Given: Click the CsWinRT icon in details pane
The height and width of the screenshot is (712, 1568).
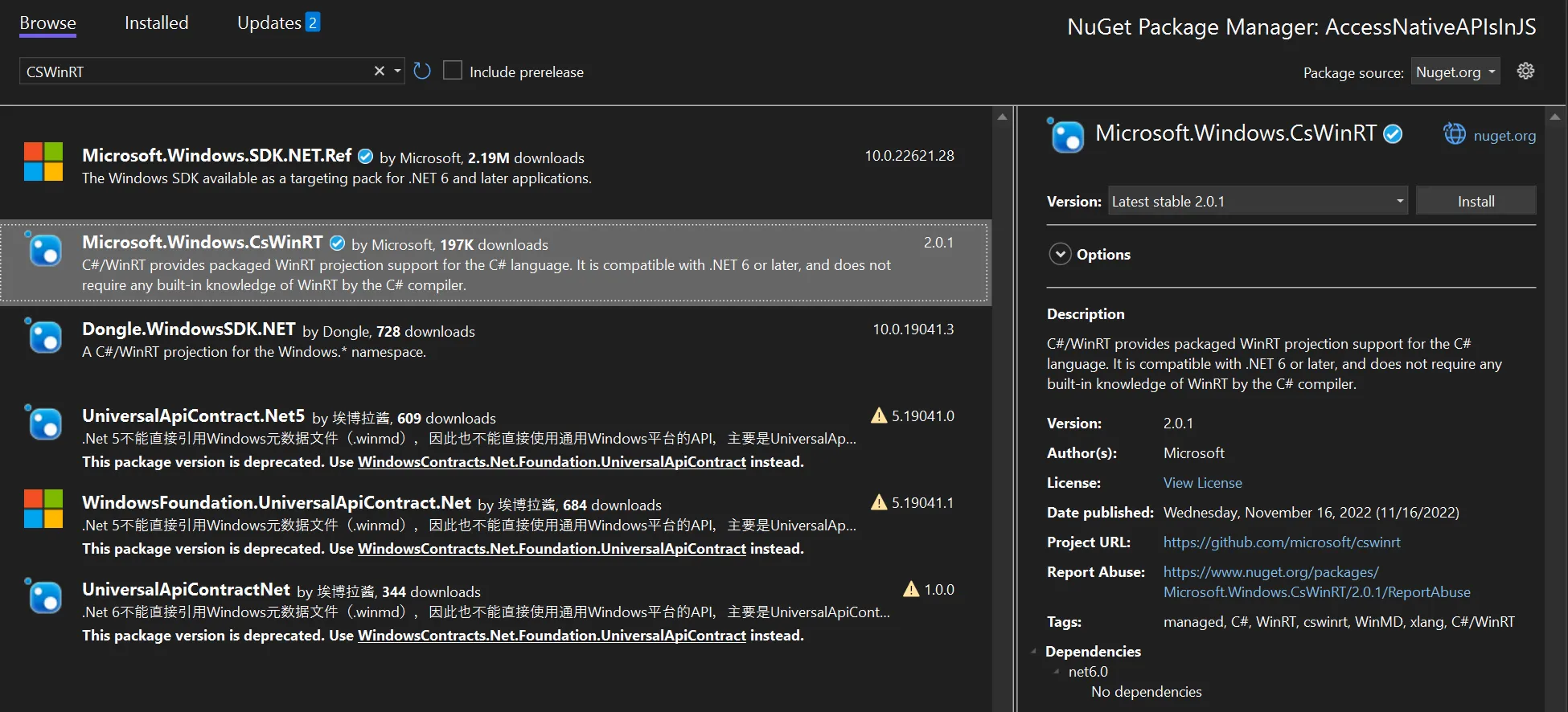Looking at the screenshot, I should (x=1066, y=135).
